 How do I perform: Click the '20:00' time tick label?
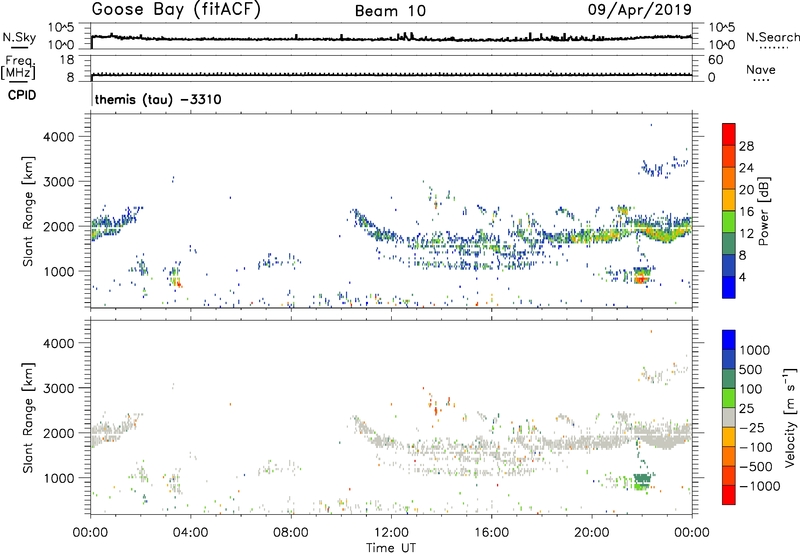coord(592,533)
